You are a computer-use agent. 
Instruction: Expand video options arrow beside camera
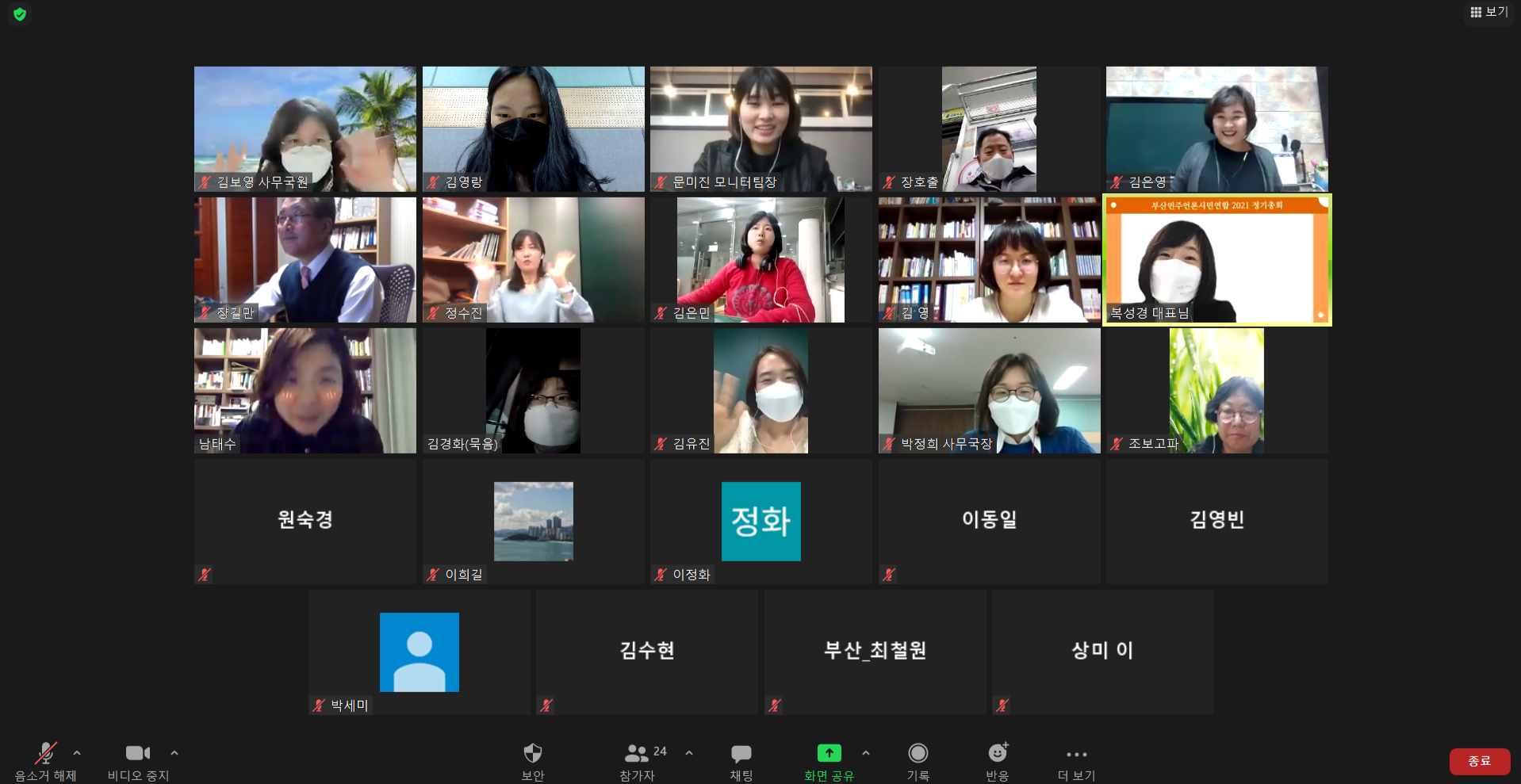174,753
